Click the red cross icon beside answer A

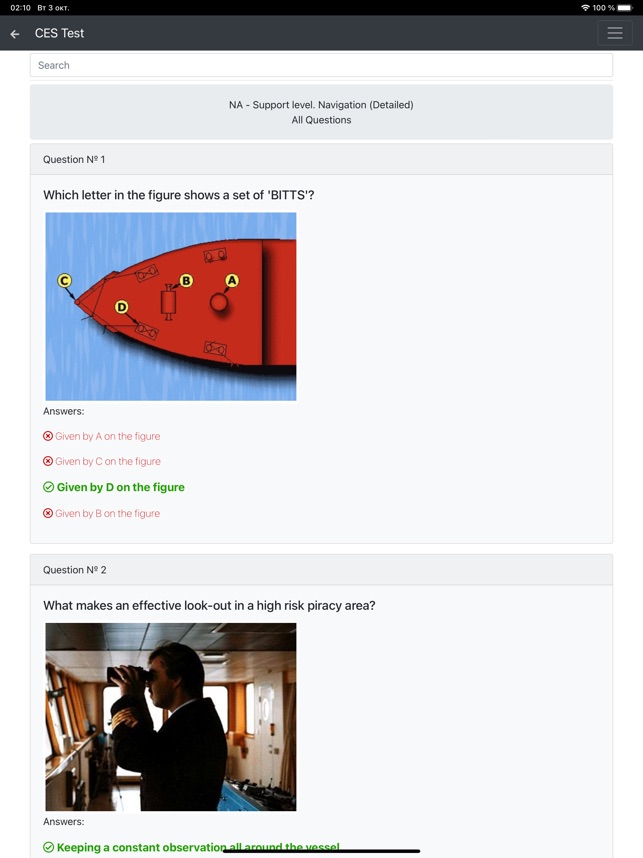pos(48,436)
